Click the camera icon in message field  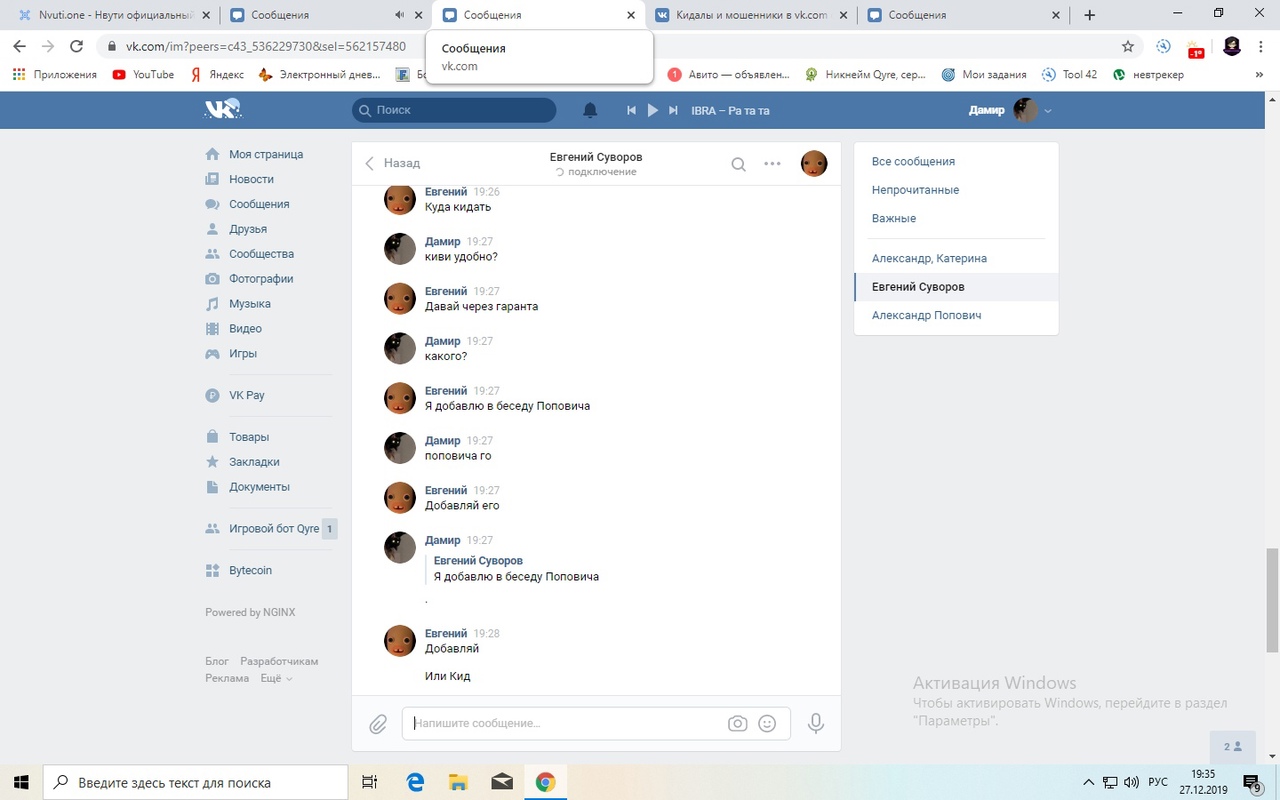(x=738, y=724)
